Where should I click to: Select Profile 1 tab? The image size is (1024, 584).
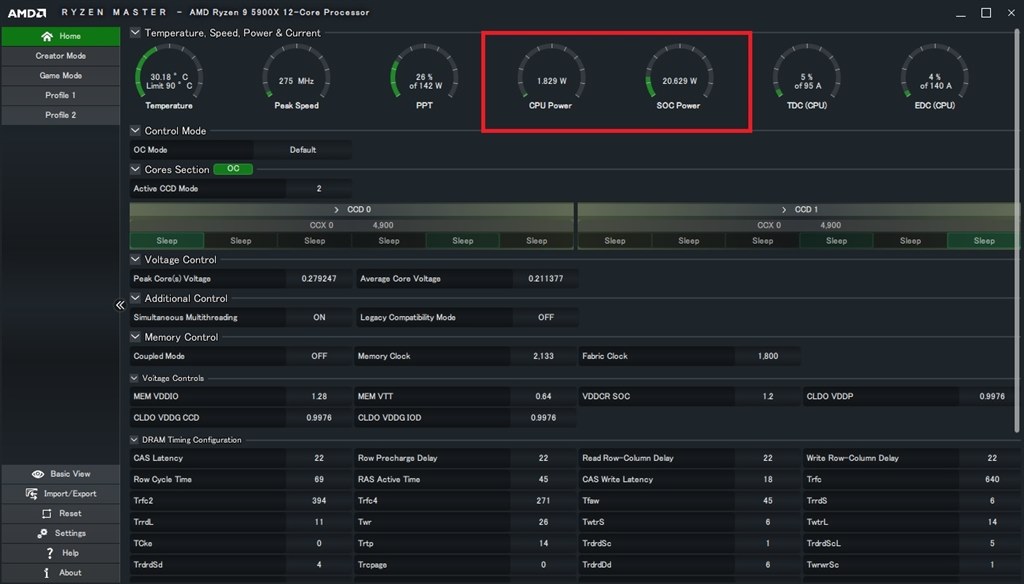click(61, 95)
